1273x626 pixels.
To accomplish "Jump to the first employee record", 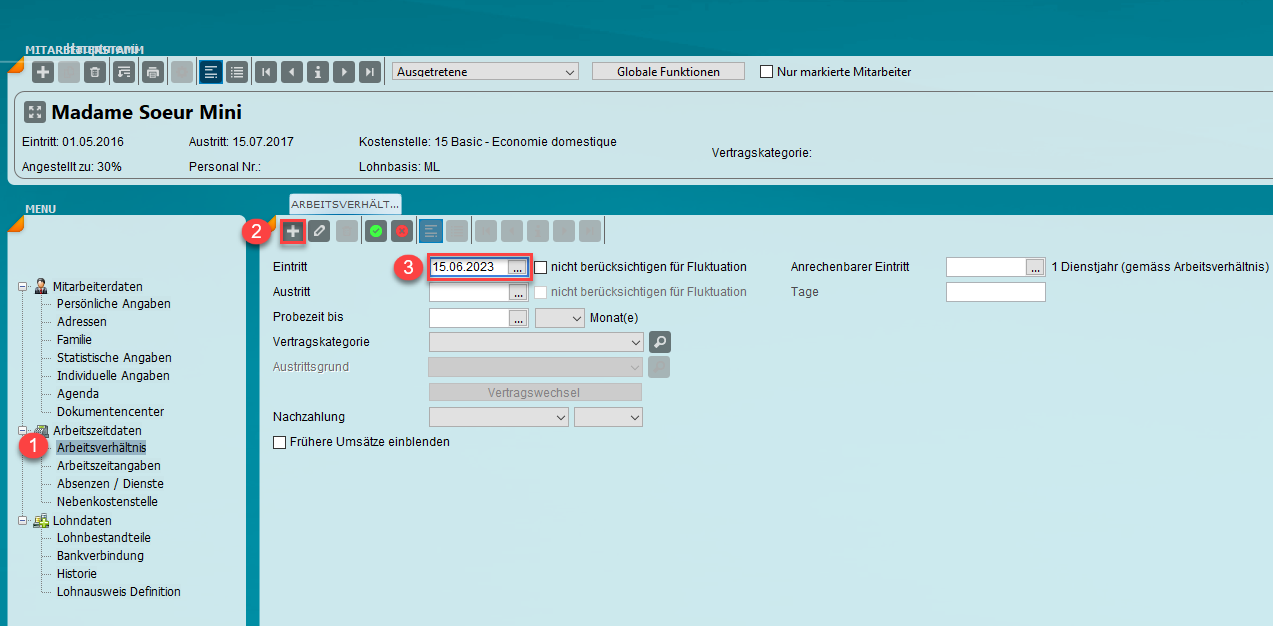I will [266, 72].
